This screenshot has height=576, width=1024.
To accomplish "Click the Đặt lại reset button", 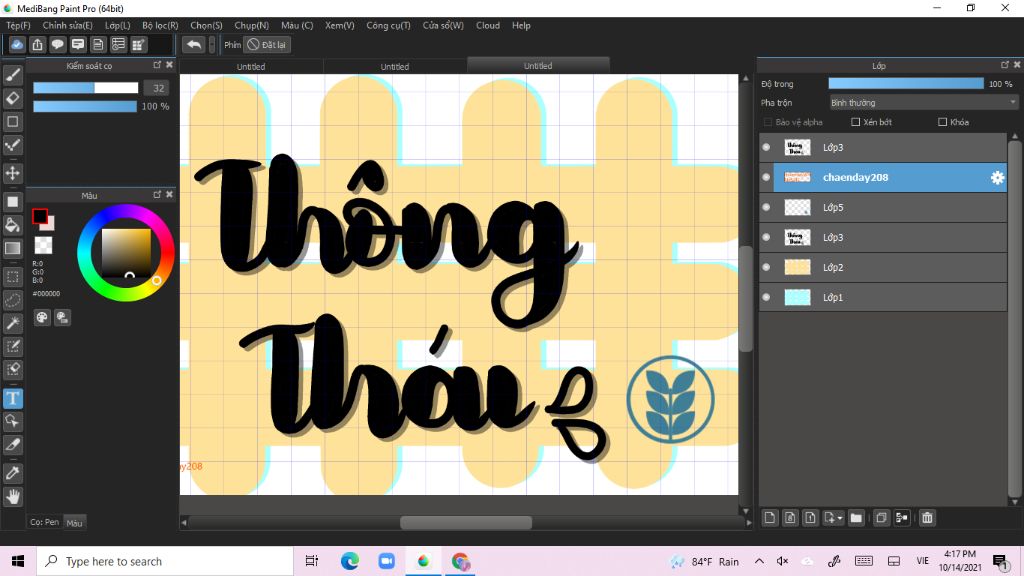I will tap(267, 45).
